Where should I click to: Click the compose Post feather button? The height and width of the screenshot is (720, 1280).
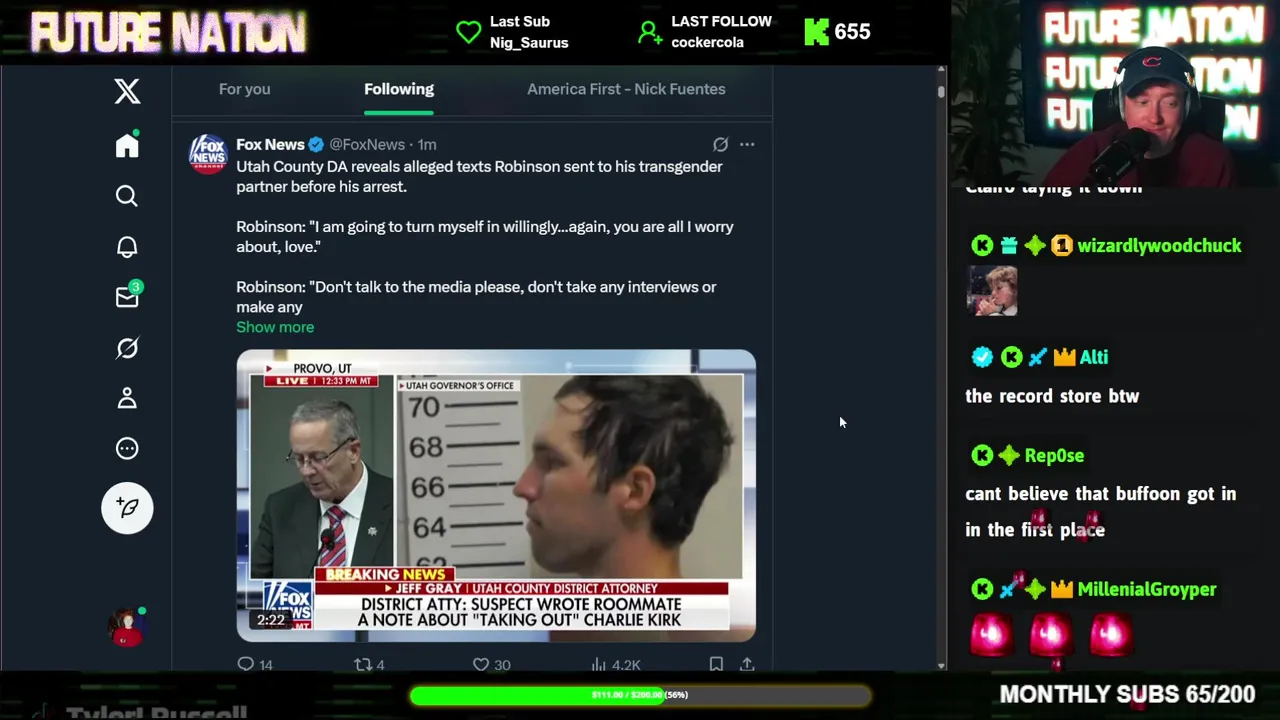(x=127, y=508)
